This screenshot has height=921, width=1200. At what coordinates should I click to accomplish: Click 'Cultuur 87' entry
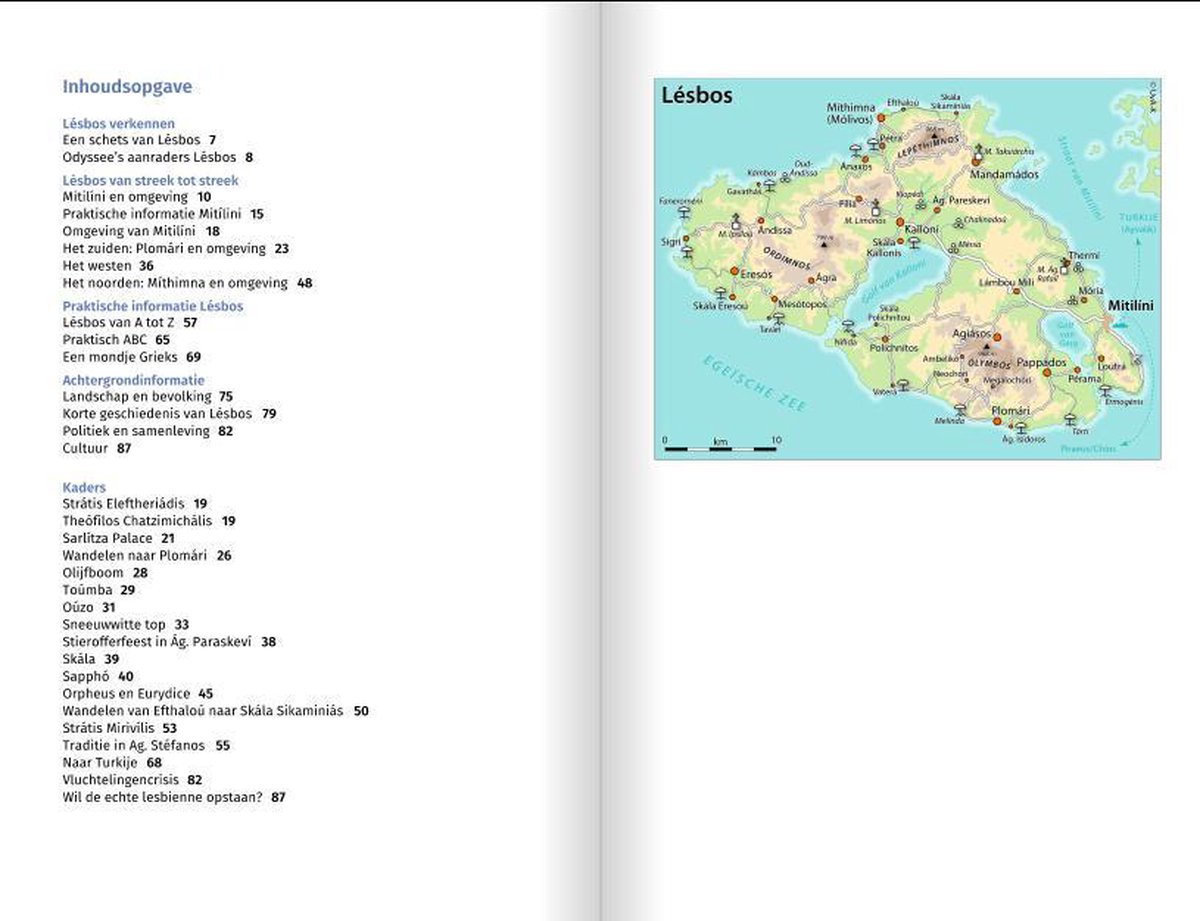click(97, 449)
